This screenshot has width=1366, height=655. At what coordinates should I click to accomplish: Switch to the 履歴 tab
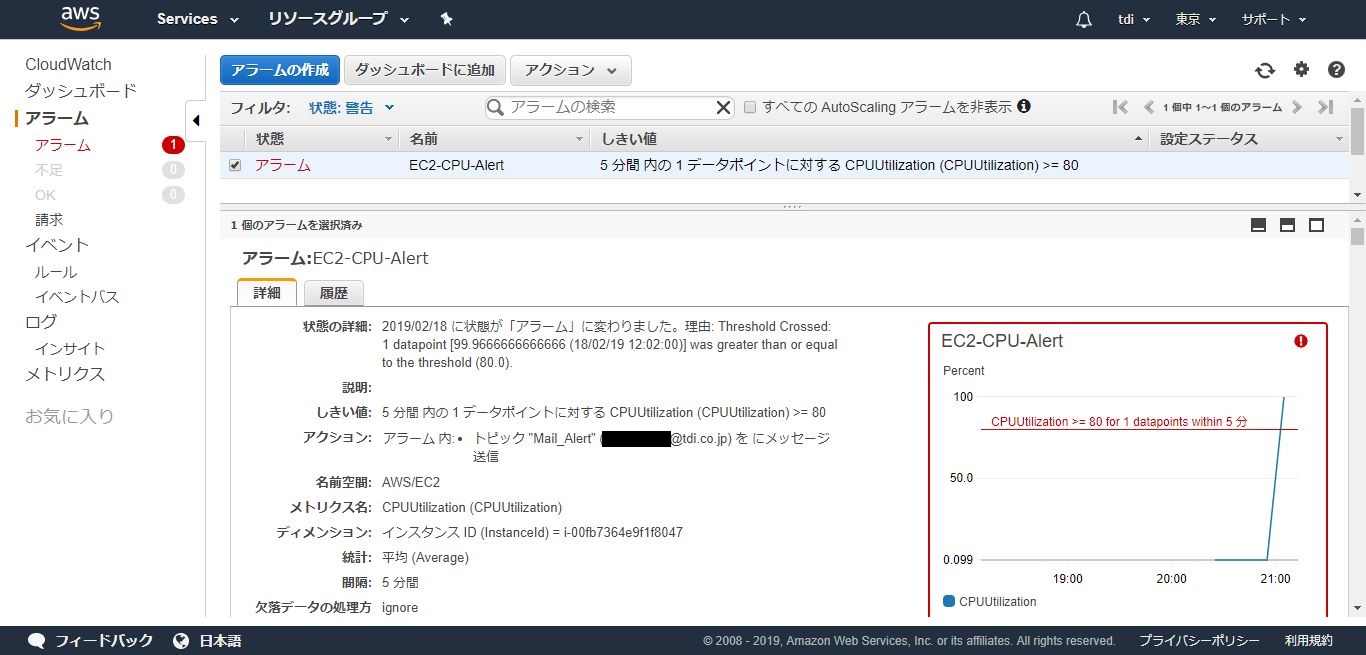point(334,293)
